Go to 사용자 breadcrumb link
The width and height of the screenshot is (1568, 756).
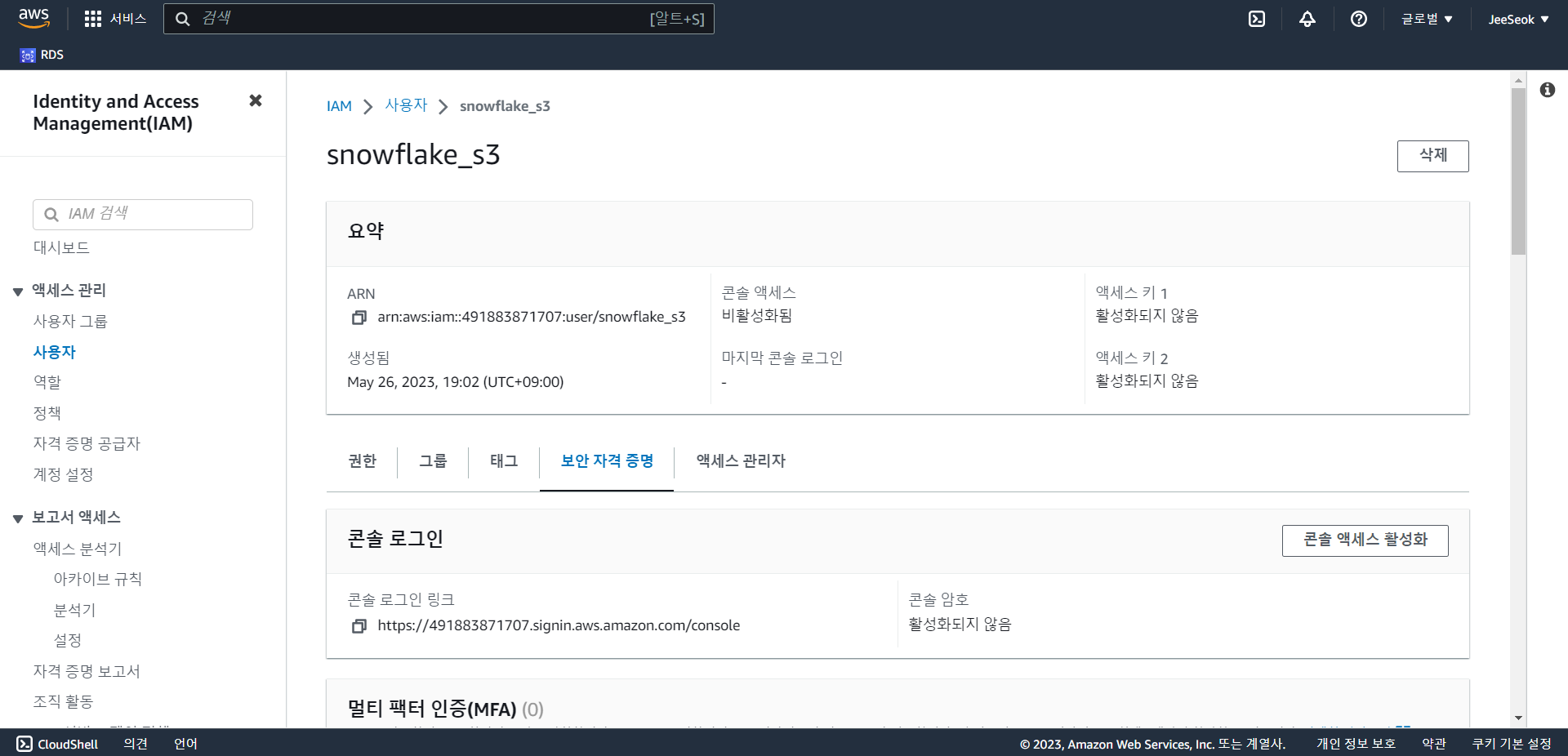pos(406,106)
